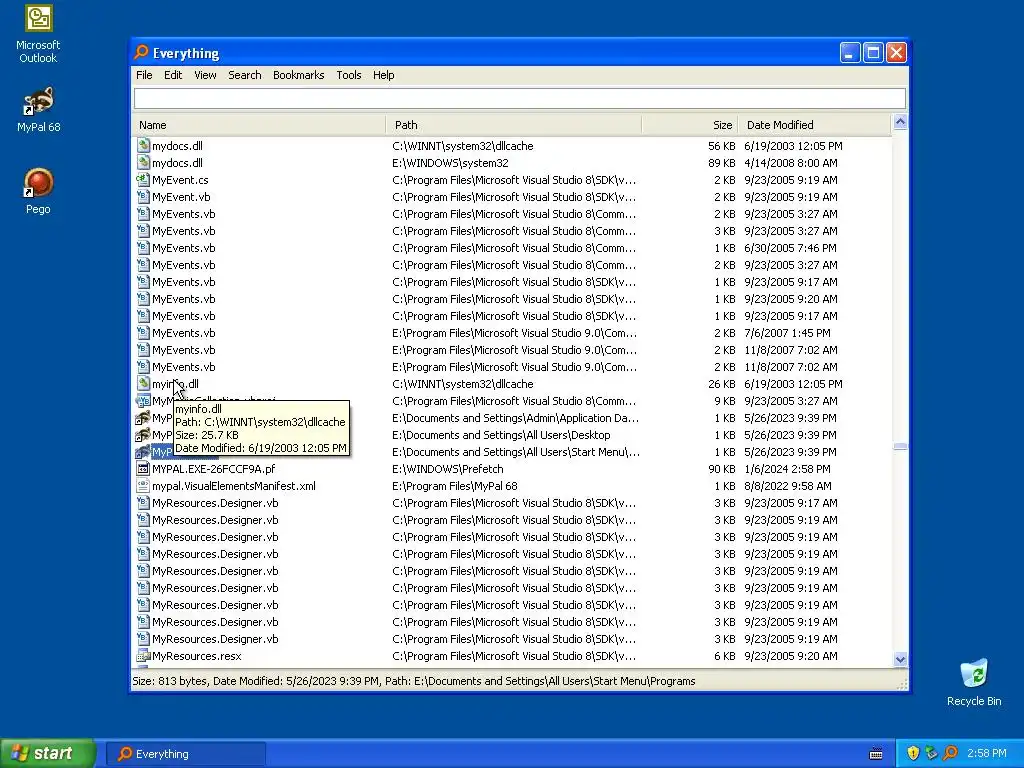Click path cell E:\Program Files\MyPal 68

455,486
